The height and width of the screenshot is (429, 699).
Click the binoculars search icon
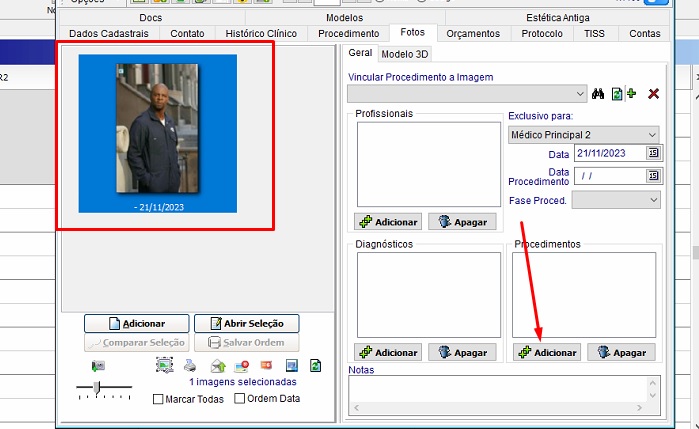(598, 94)
